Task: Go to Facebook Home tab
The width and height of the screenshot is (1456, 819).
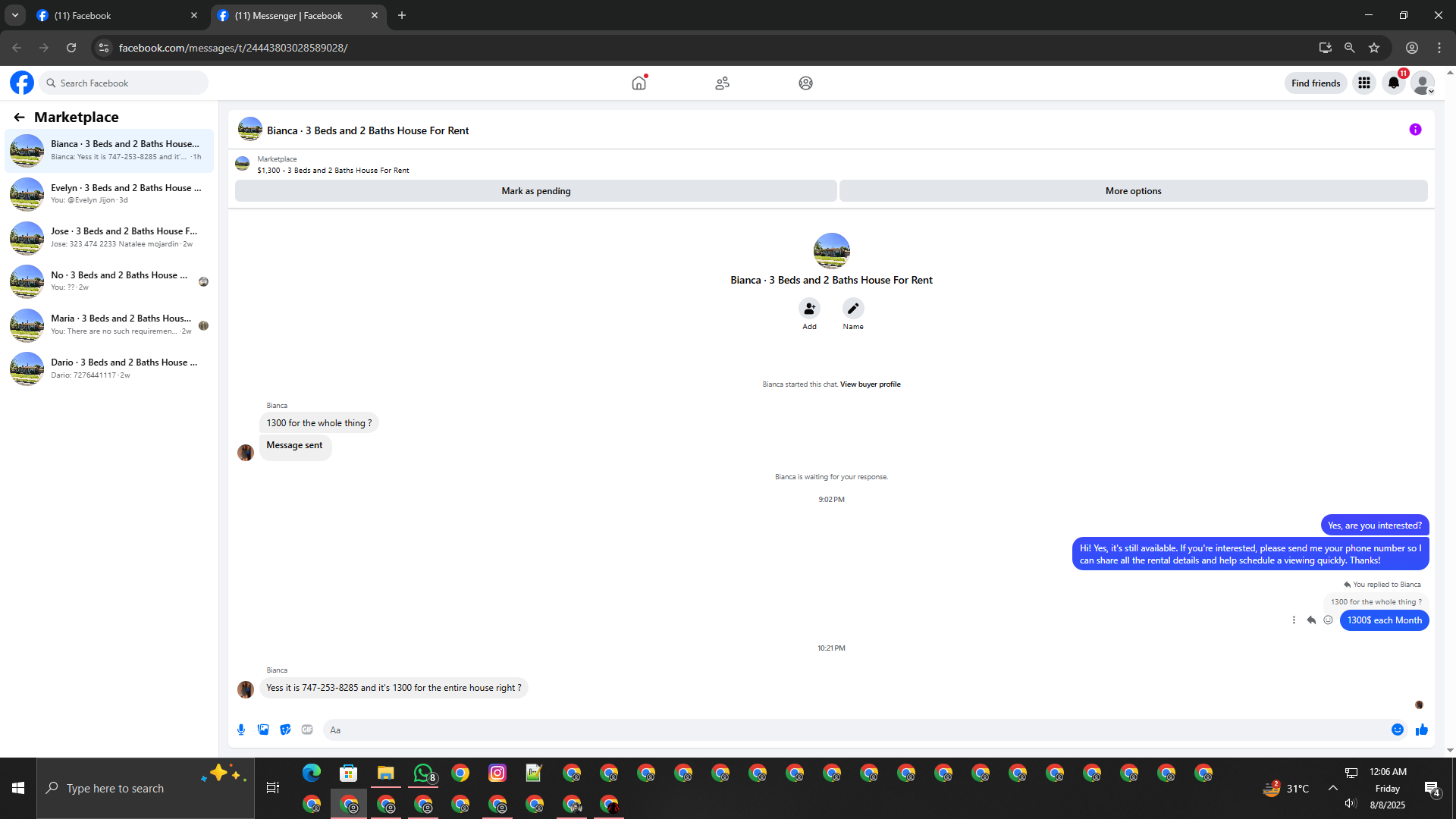Action: (x=639, y=83)
